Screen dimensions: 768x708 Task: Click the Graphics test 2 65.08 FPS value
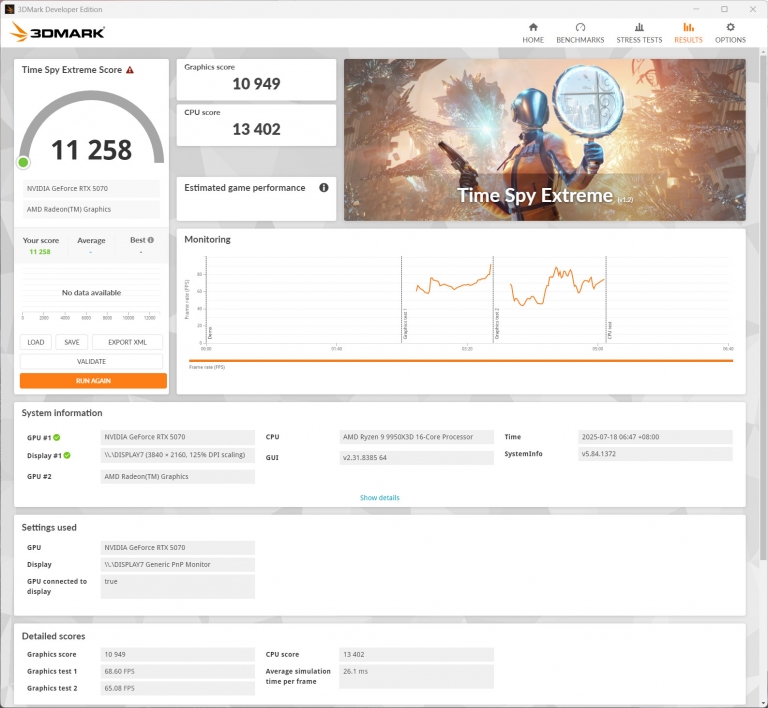pyautogui.click(x=177, y=688)
